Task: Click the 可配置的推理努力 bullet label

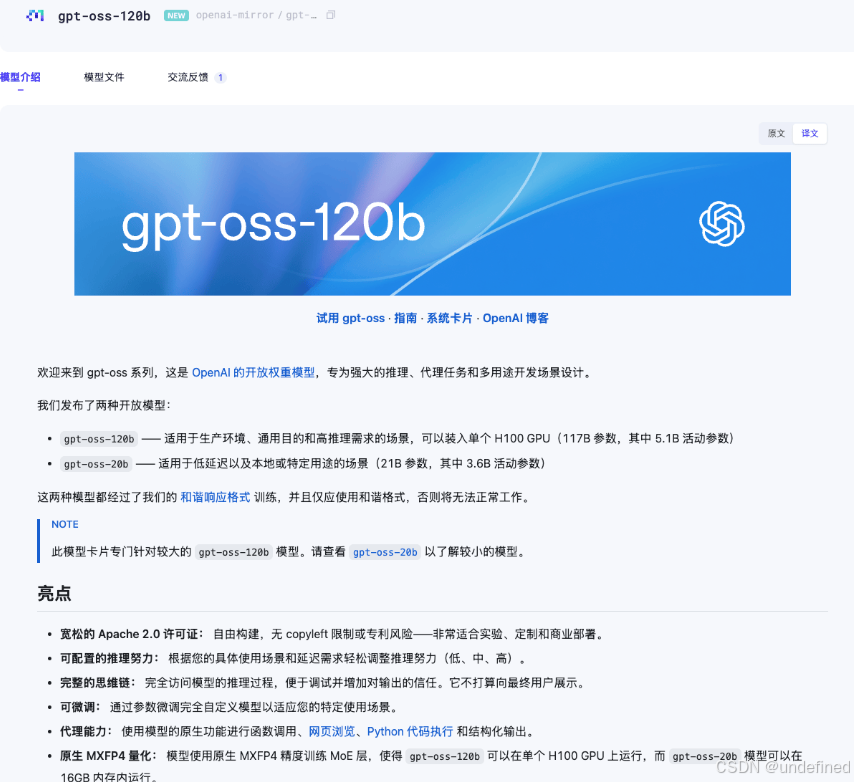Action: [x=109, y=658]
